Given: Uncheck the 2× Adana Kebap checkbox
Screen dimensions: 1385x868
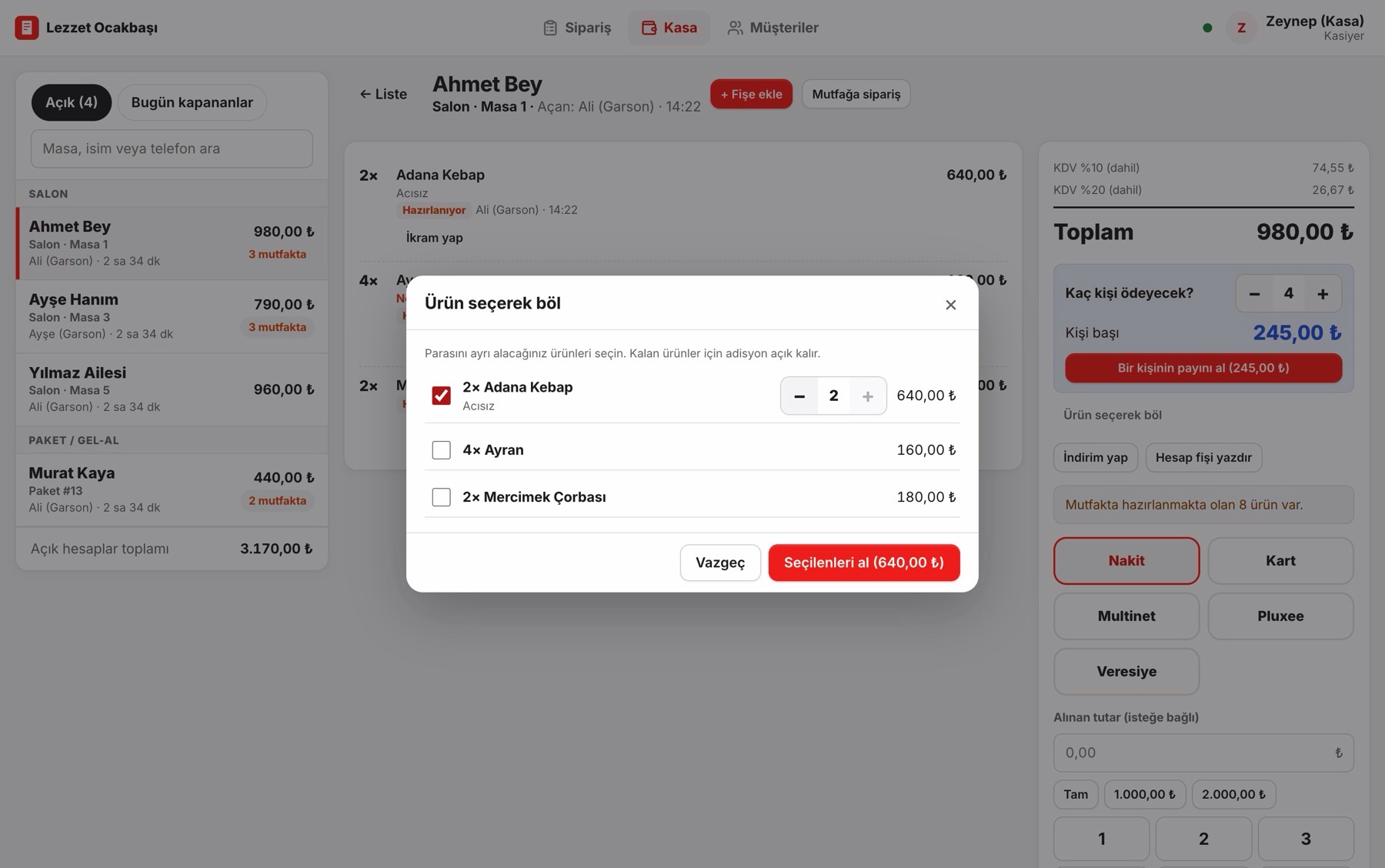Looking at the screenshot, I should tap(441, 396).
